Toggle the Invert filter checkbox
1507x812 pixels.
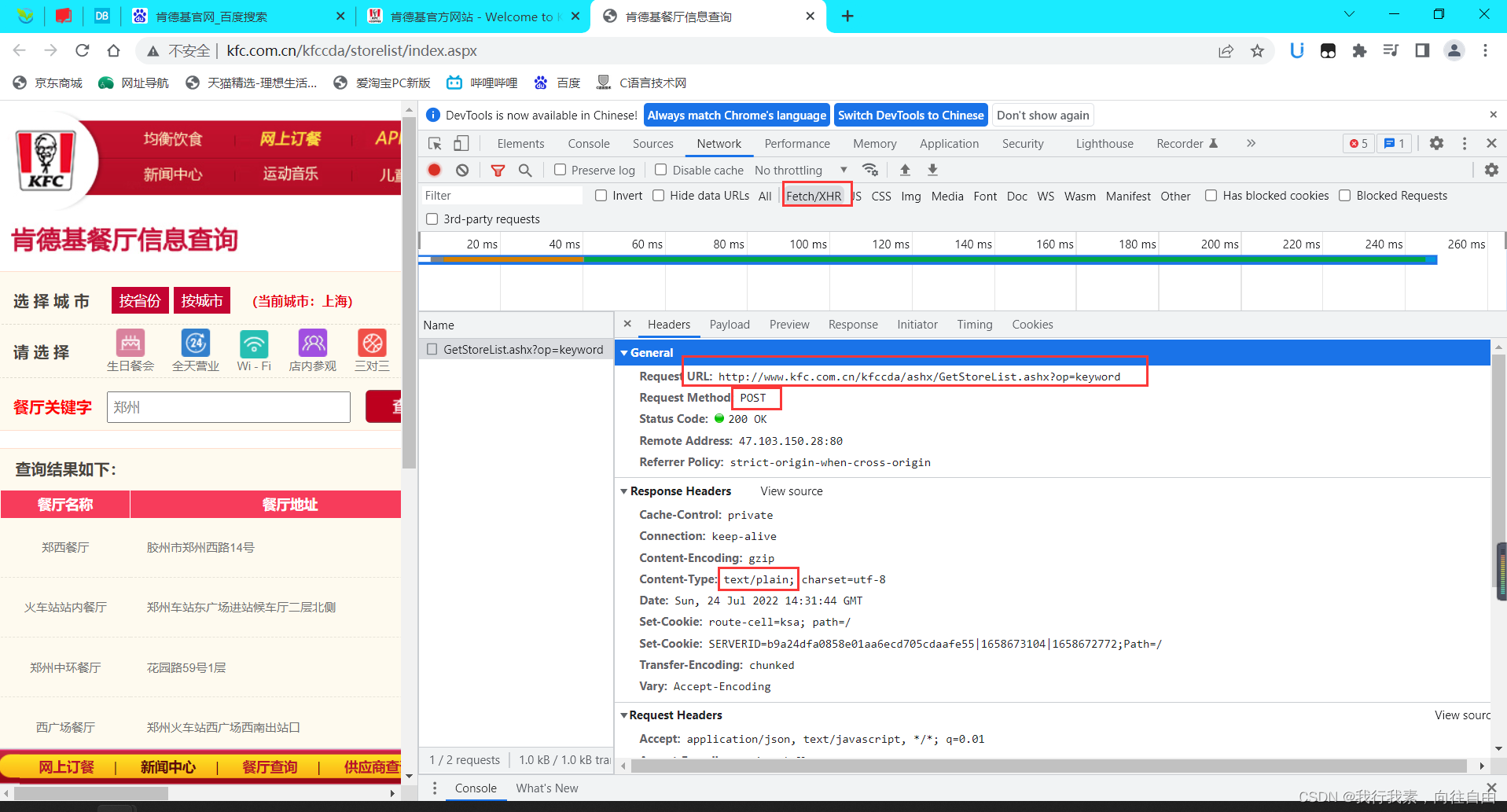[x=601, y=196]
